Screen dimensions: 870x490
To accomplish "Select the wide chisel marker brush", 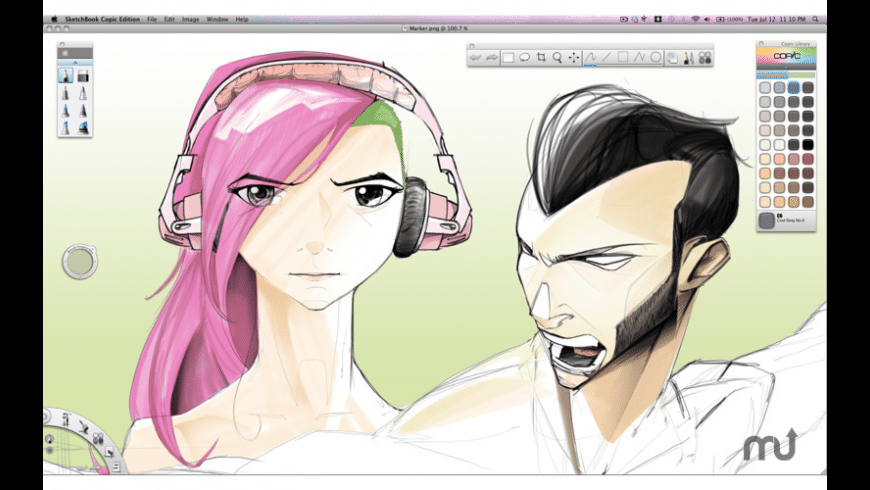I will click(x=83, y=75).
